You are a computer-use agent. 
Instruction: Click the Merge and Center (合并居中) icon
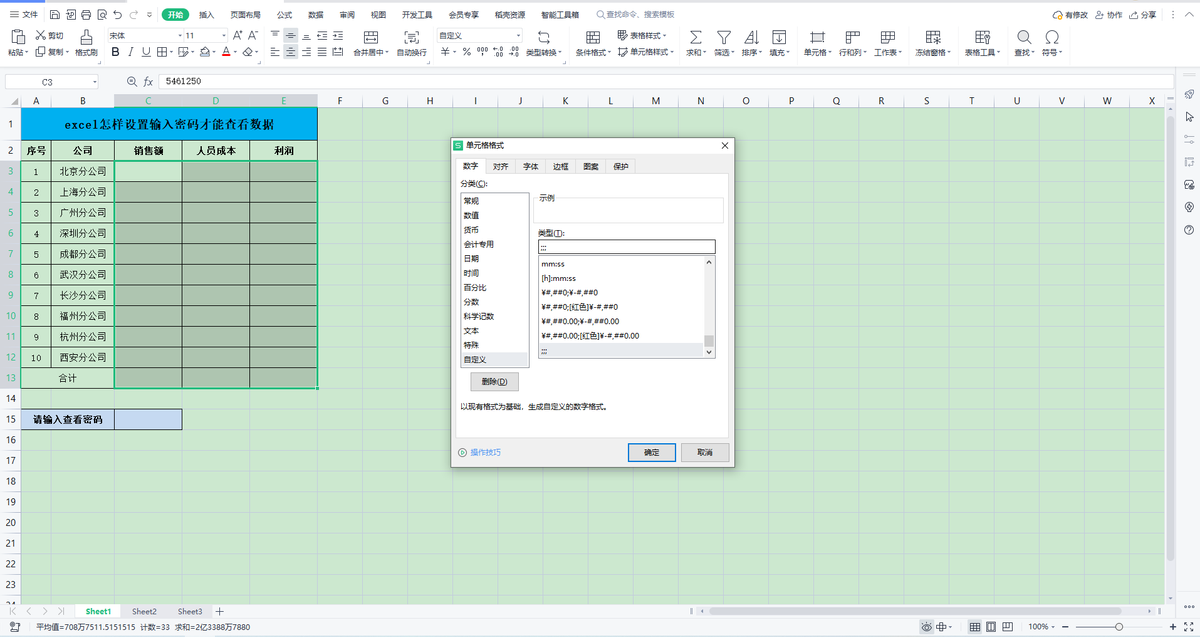(x=370, y=36)
